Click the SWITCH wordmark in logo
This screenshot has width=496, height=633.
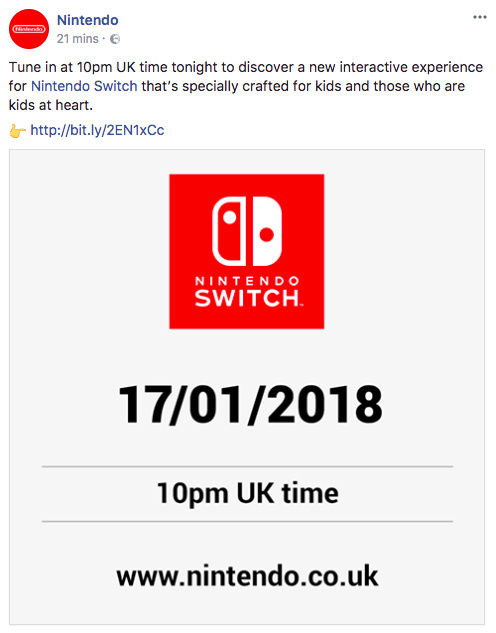(247, 298)
